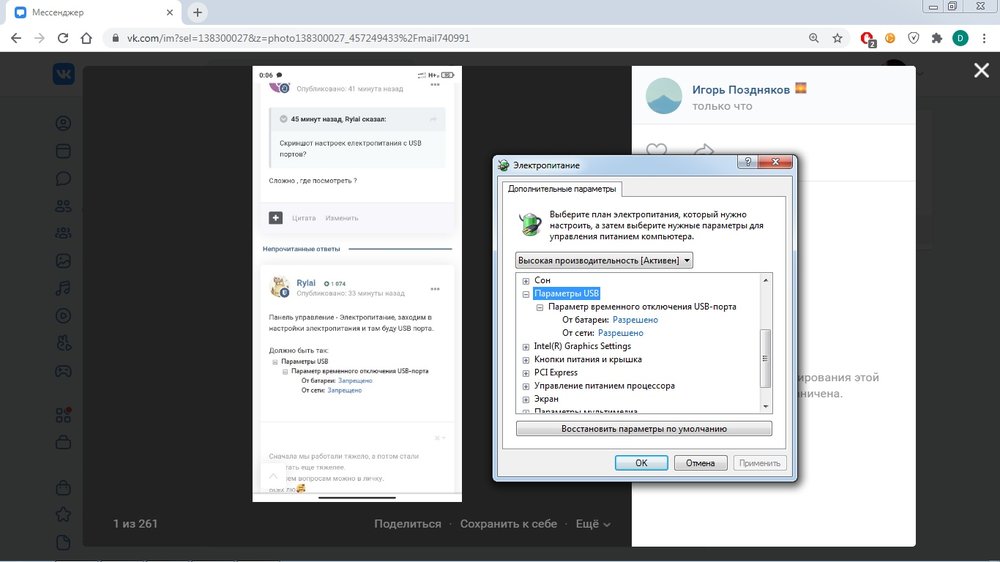Collapse the 'Параметры USB' tree node
This screenshot has width=1000, height=562.
point(526,294)
